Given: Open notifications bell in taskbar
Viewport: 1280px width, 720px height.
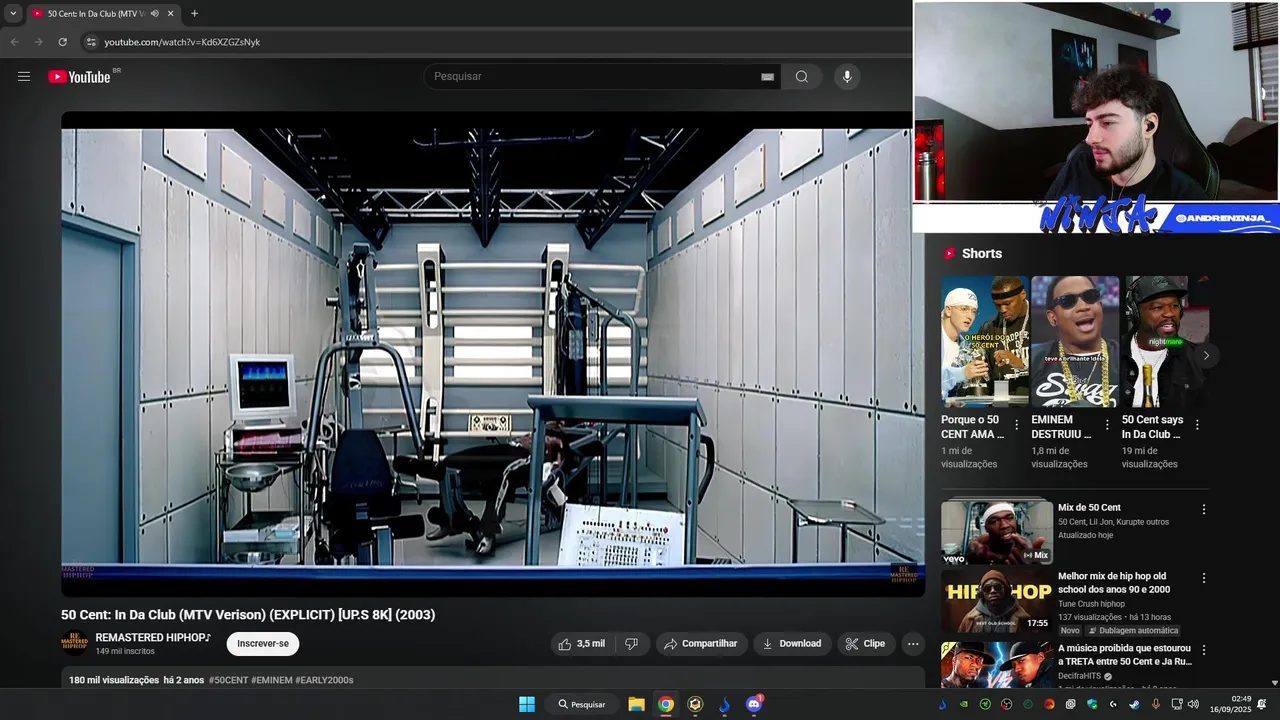Looking at the screenshot, I should [1262, 704].
